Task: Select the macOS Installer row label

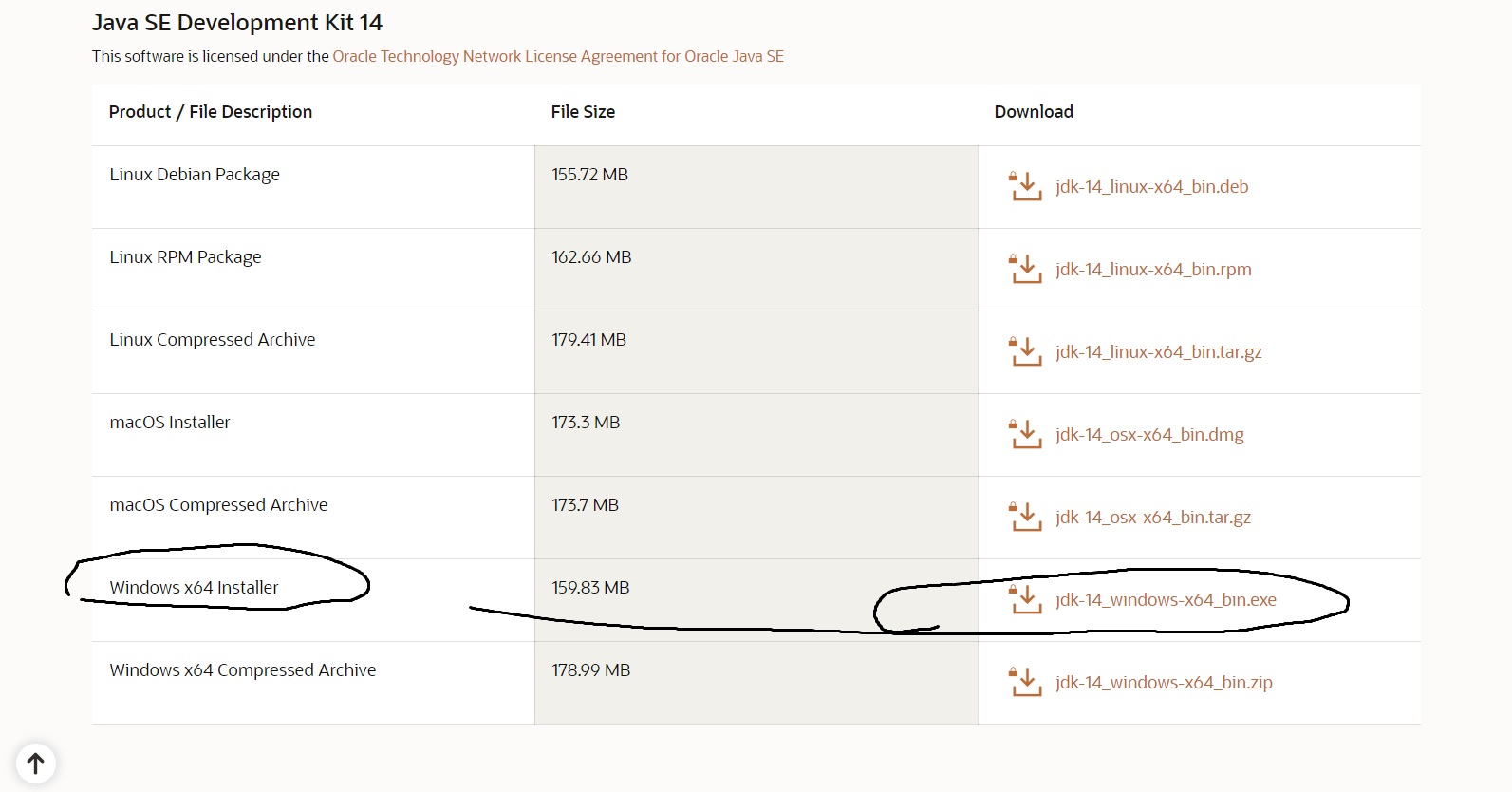Action: (x=170, y=423)
